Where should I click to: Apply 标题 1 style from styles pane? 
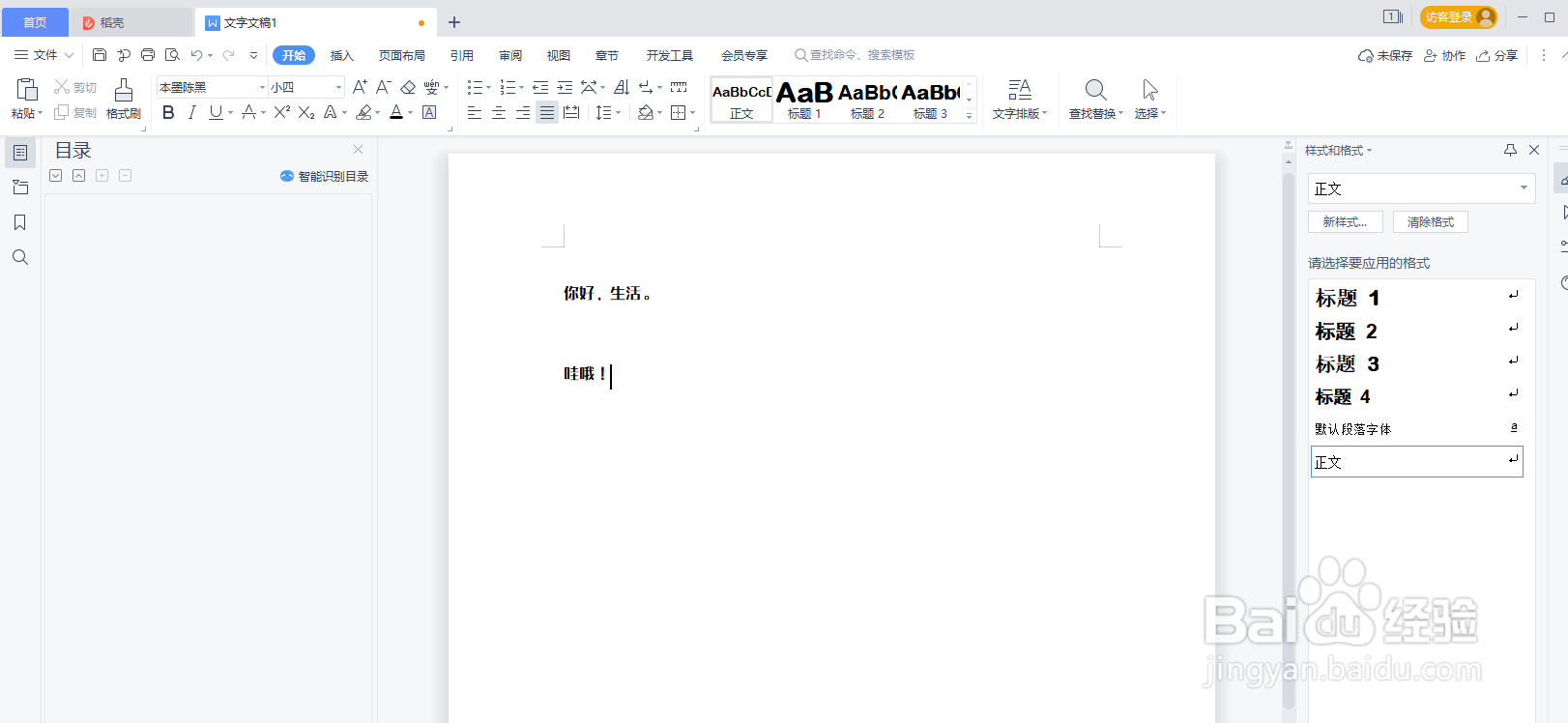click(x=1417, y=298)
